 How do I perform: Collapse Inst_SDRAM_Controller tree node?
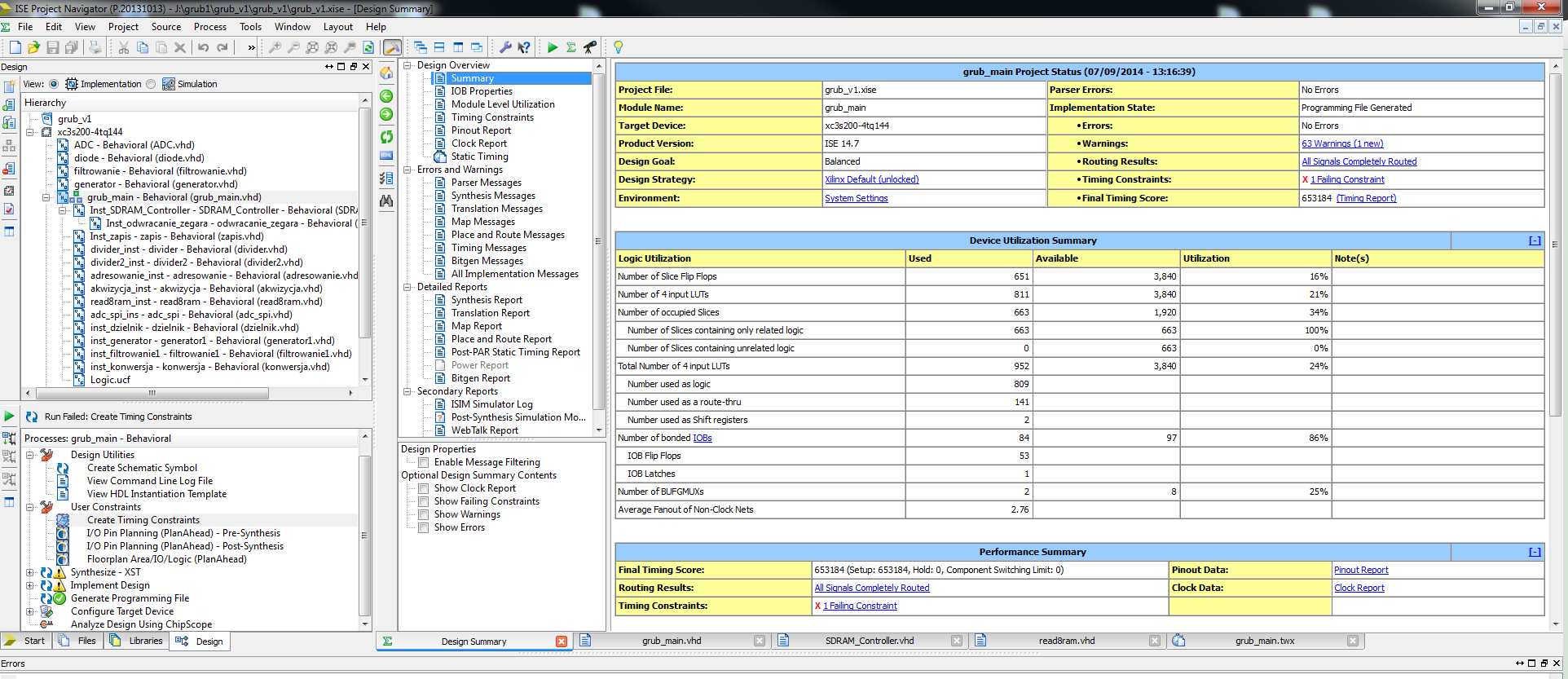63,210
